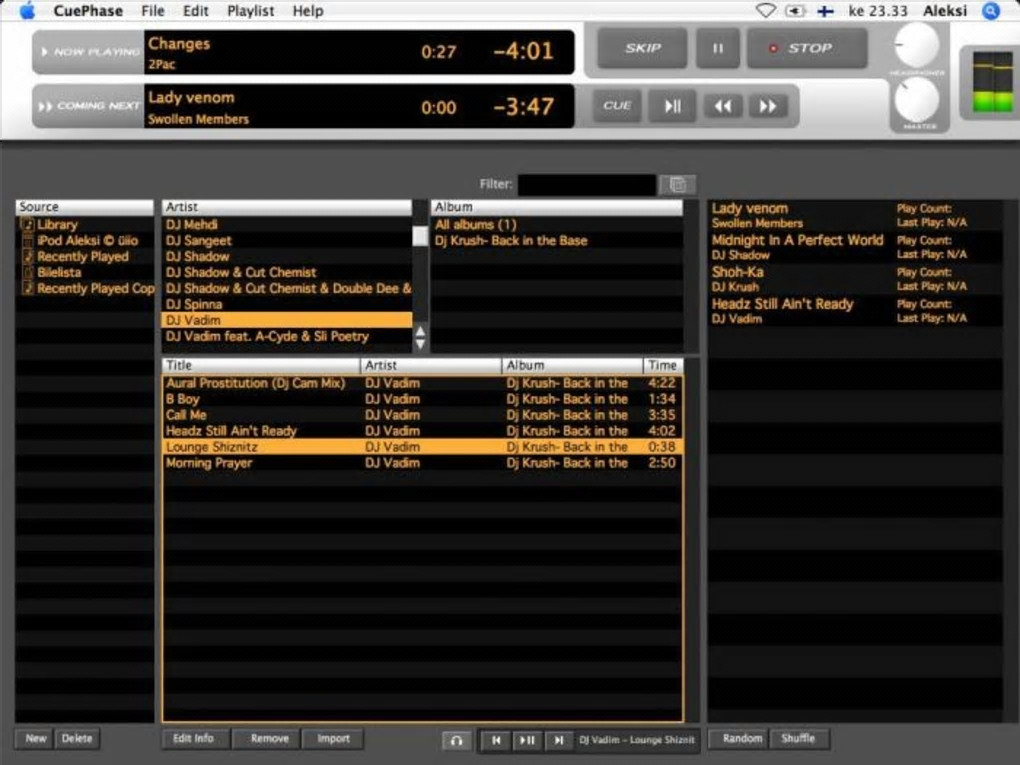1020x765 pixels.
Task: Select All albums (1)
Action: tap(557, 224)
